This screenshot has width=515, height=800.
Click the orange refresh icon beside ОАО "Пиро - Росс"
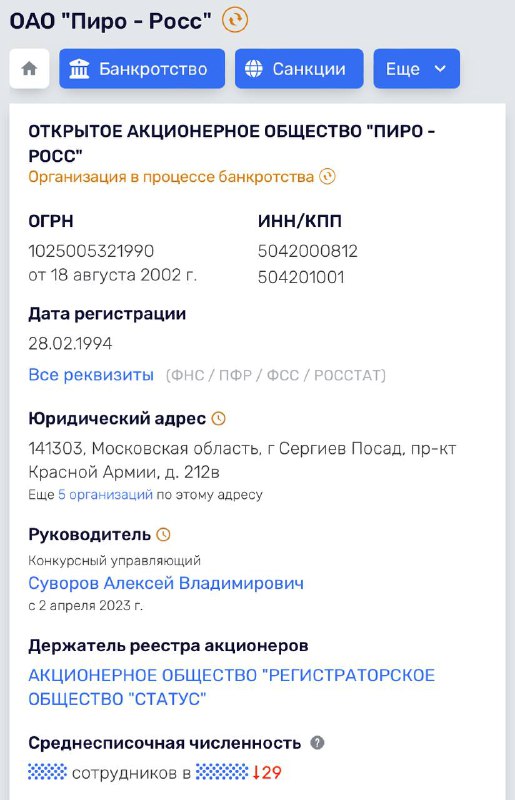click(x=235, y=20)
